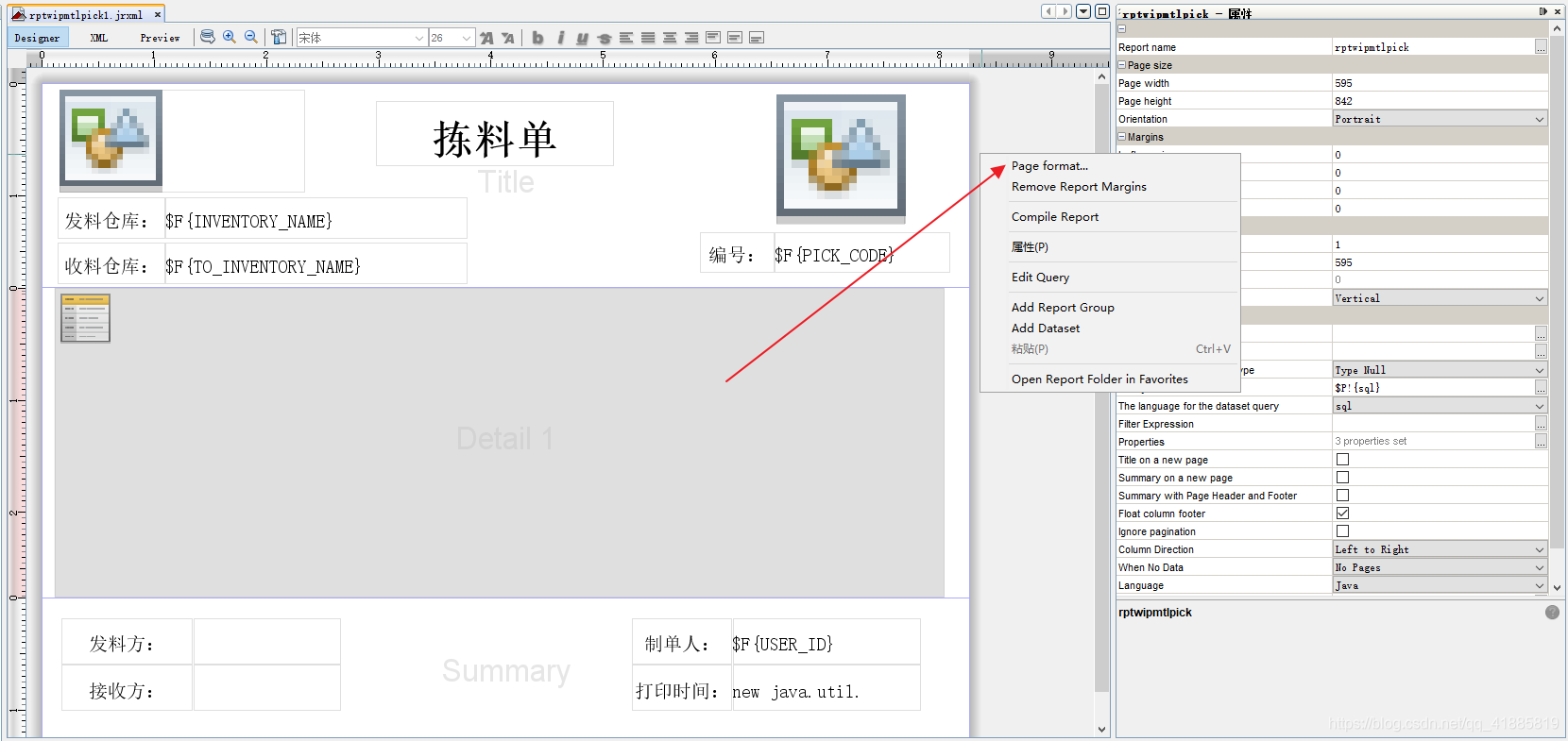Justify text alignment
1568x741 pixels.
click(648, 38)
